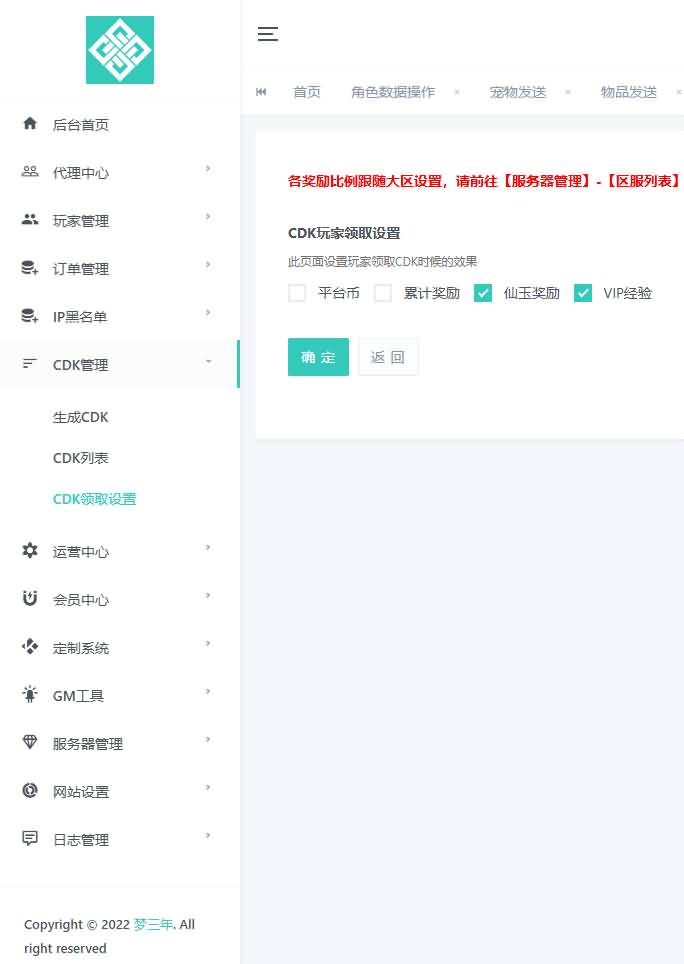Click the 运营中心 menu label
The image size is (684, 964).
[81, 552]
